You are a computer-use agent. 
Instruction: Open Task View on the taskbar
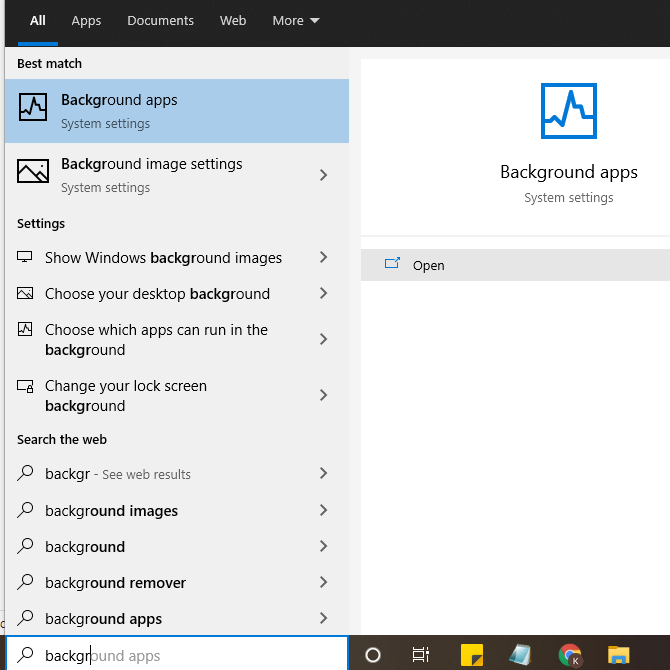(420, 655)
